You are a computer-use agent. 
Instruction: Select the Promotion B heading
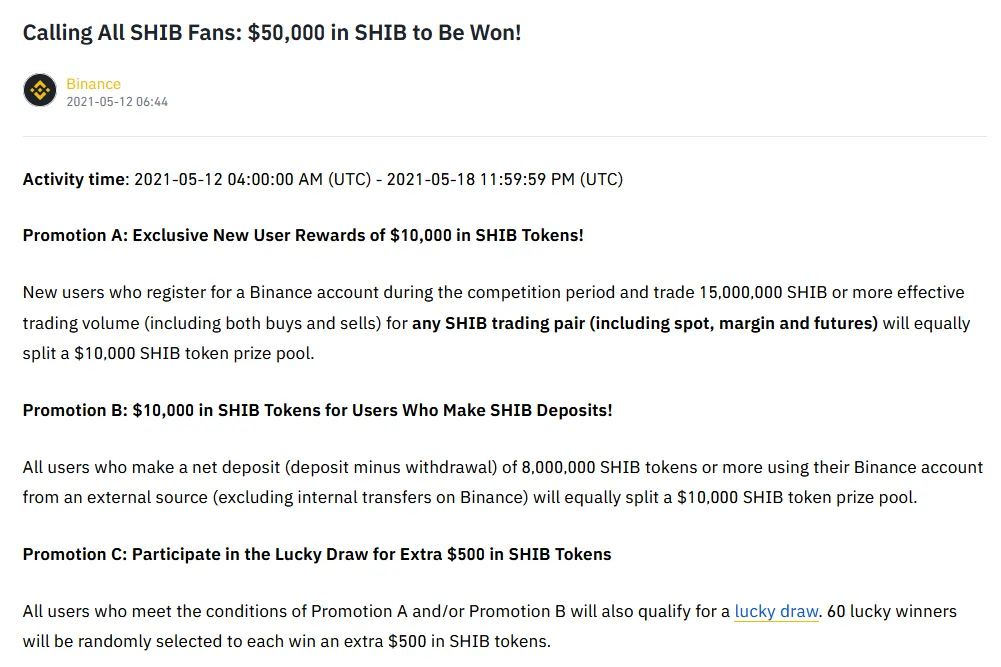[317, 410]
